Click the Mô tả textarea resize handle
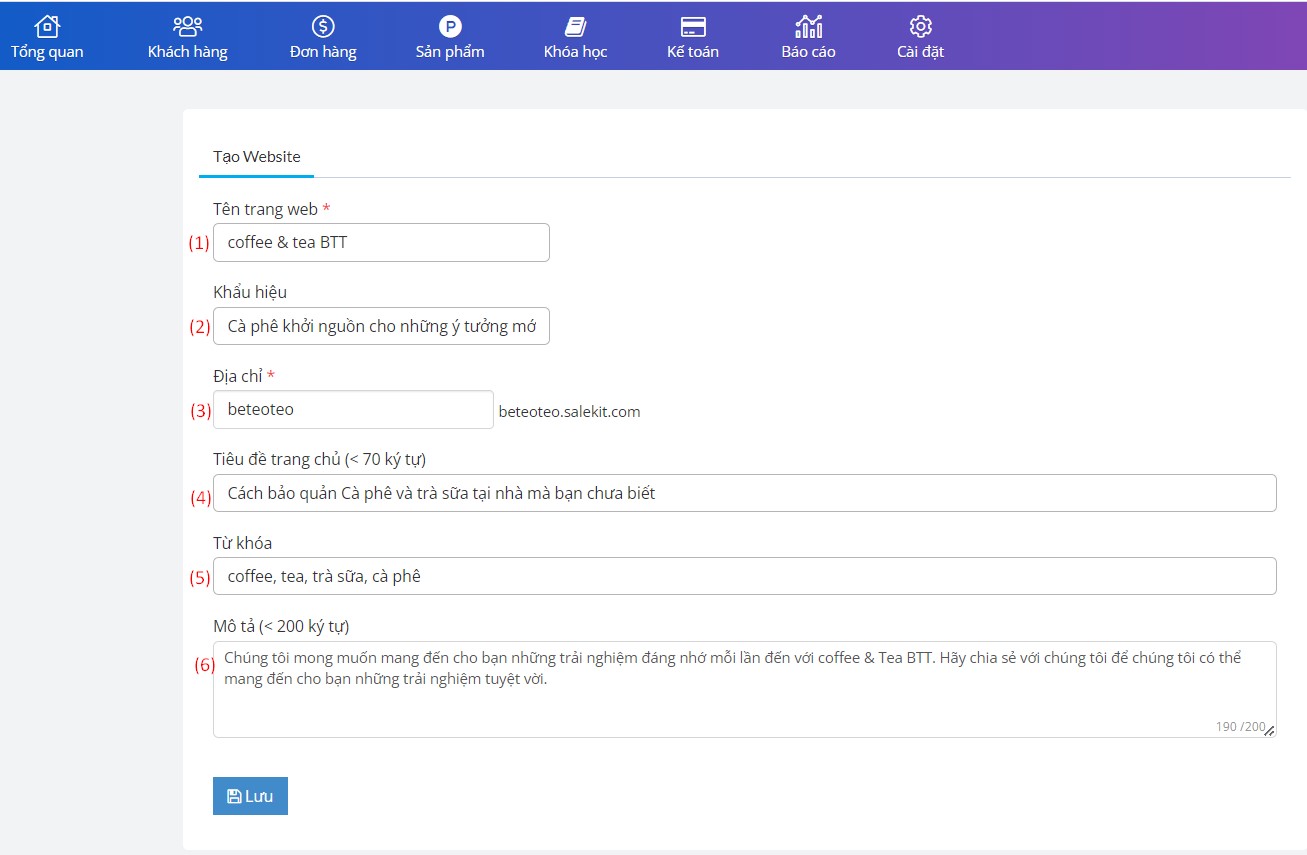This screenshot has height=855, width=1307. click(x=1270, y=732)
